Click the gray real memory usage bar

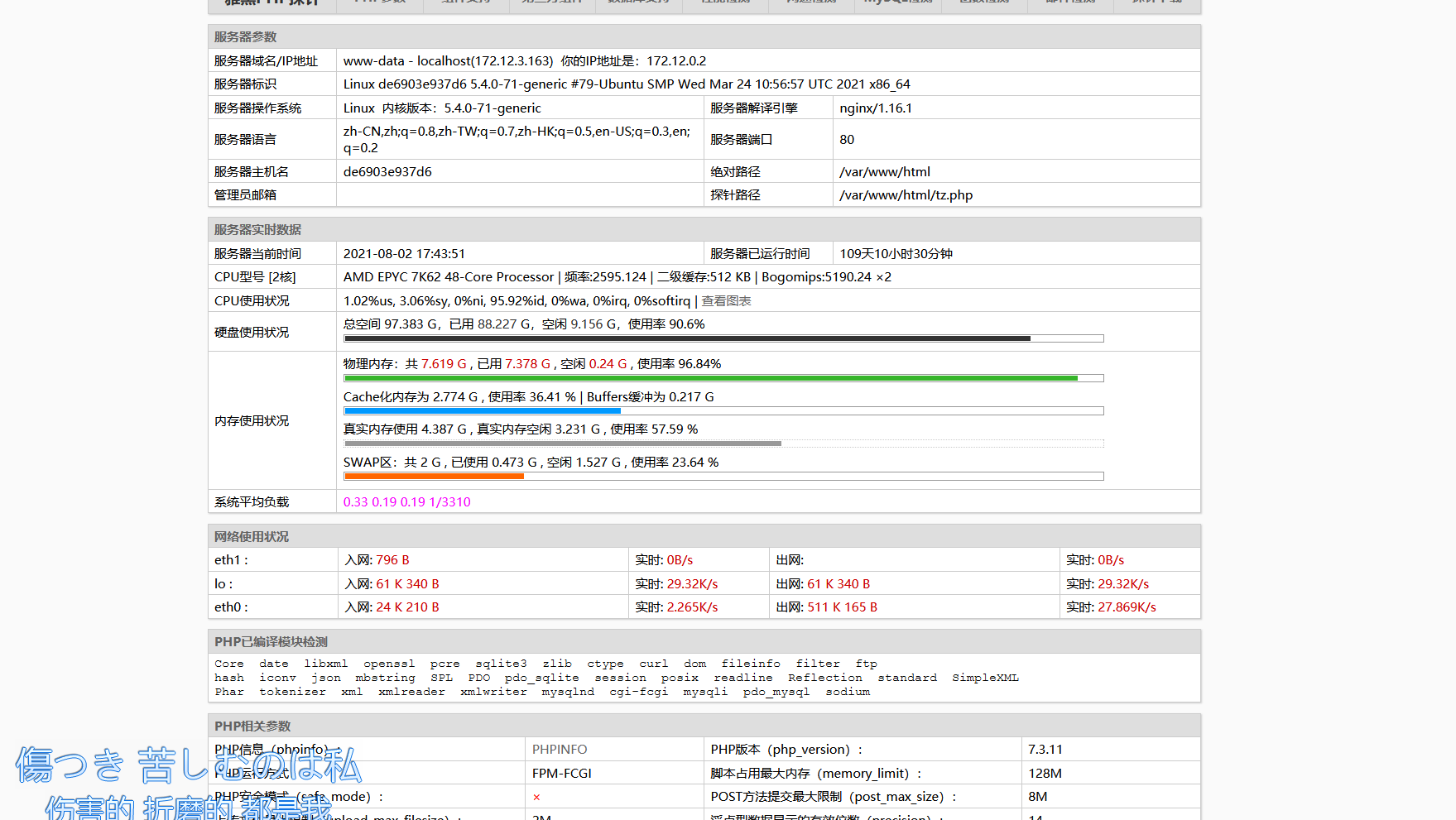point(723,444)
